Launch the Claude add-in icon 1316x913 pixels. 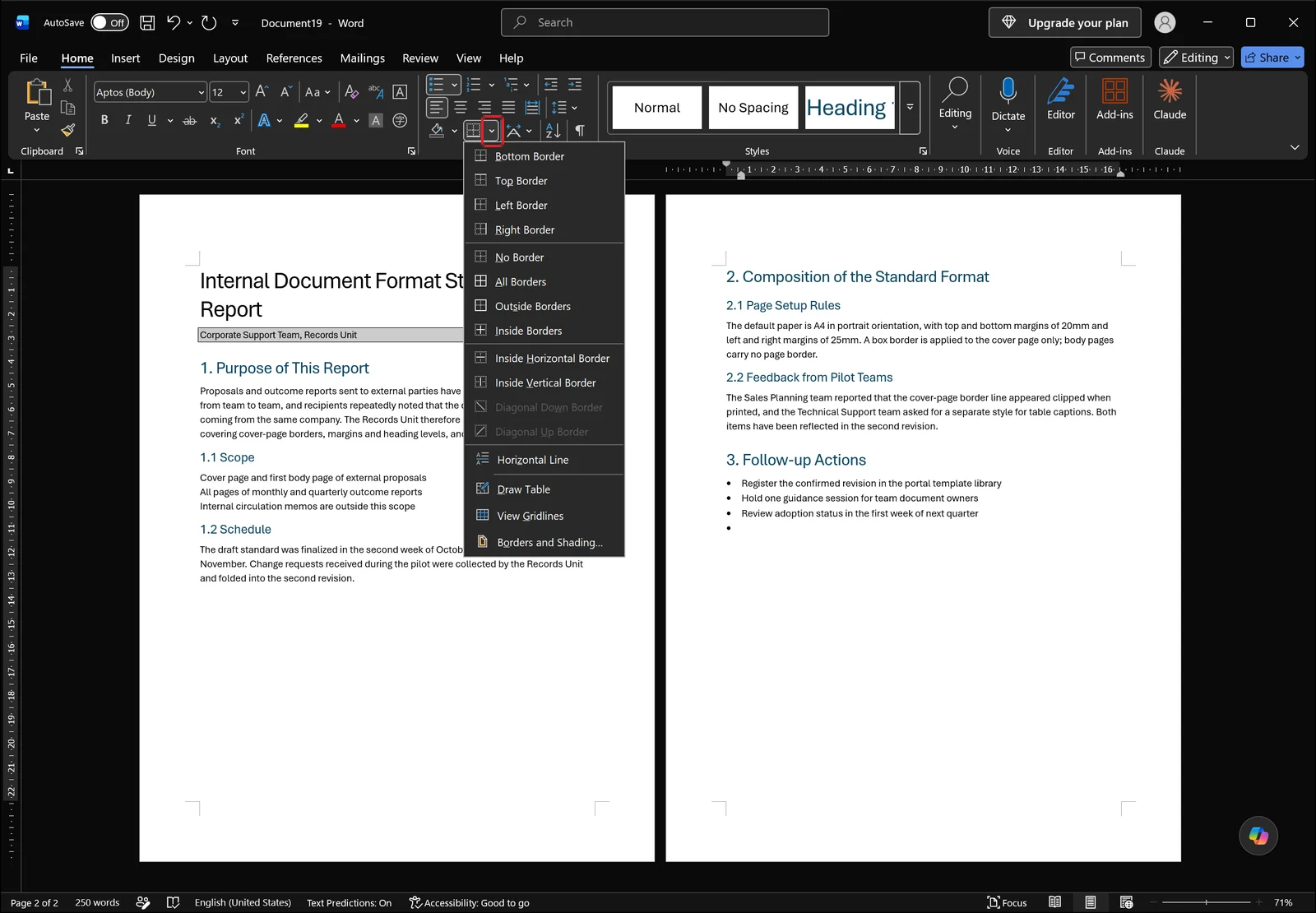(x=1170, y=91)
